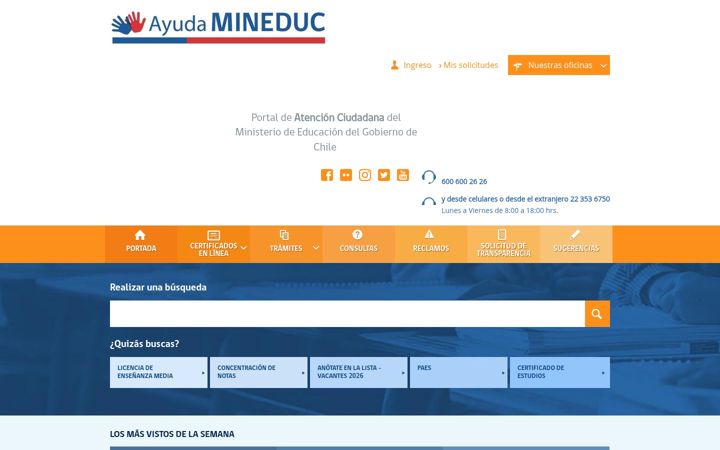Open the Certificados en Línea menu label
Image resolution: width=720 pixels, height=450 pixels.
214,249
